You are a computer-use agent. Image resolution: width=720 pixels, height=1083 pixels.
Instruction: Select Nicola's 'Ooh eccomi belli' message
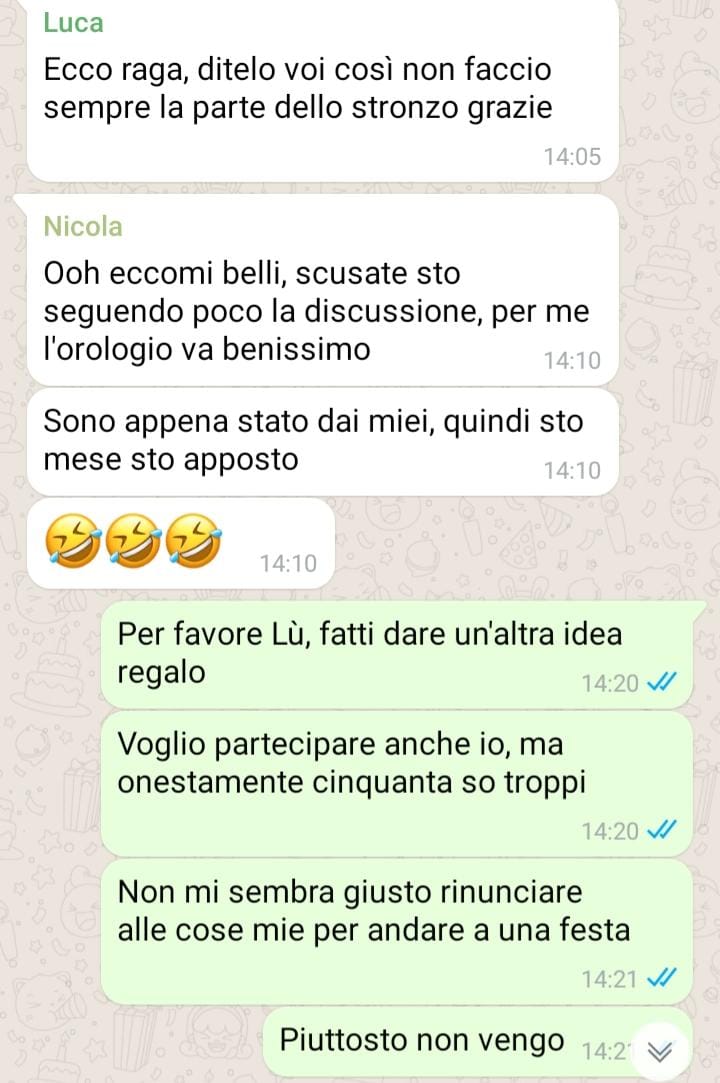coord(322,290)
